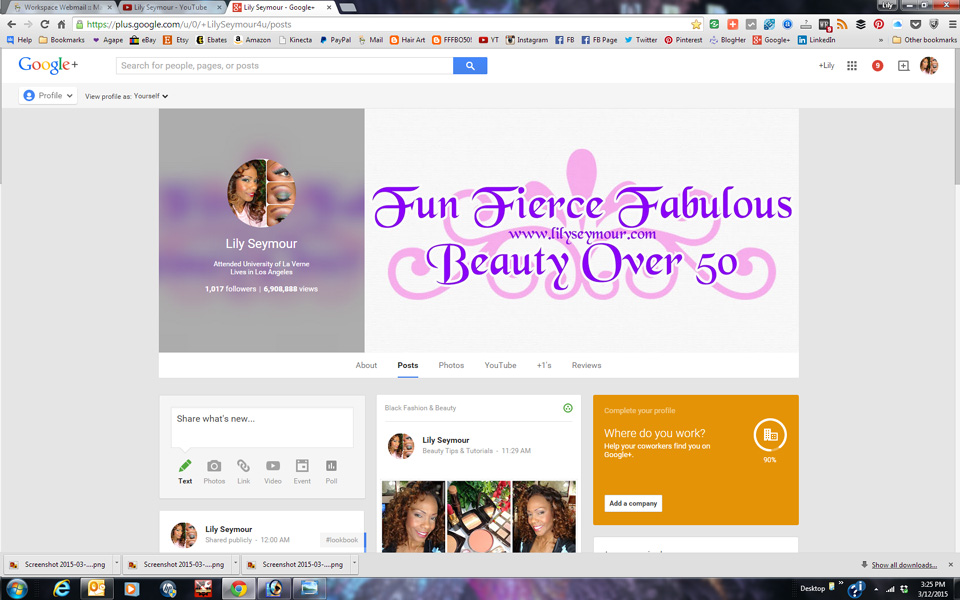960x600 pixels.
Task: Click Show all downloads link
Action: point(904,564)
